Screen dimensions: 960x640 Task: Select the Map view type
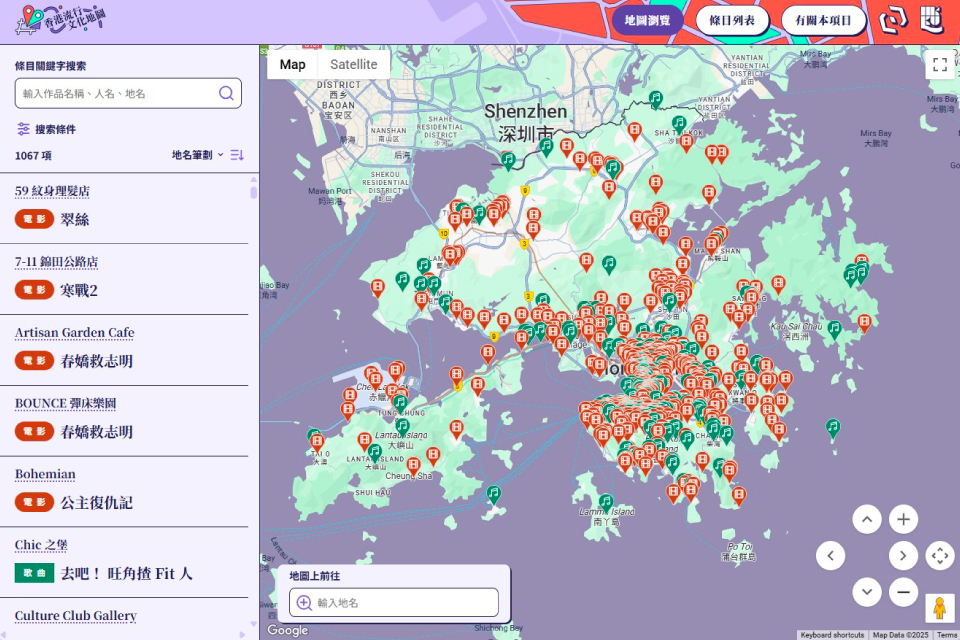coord(293,64)
